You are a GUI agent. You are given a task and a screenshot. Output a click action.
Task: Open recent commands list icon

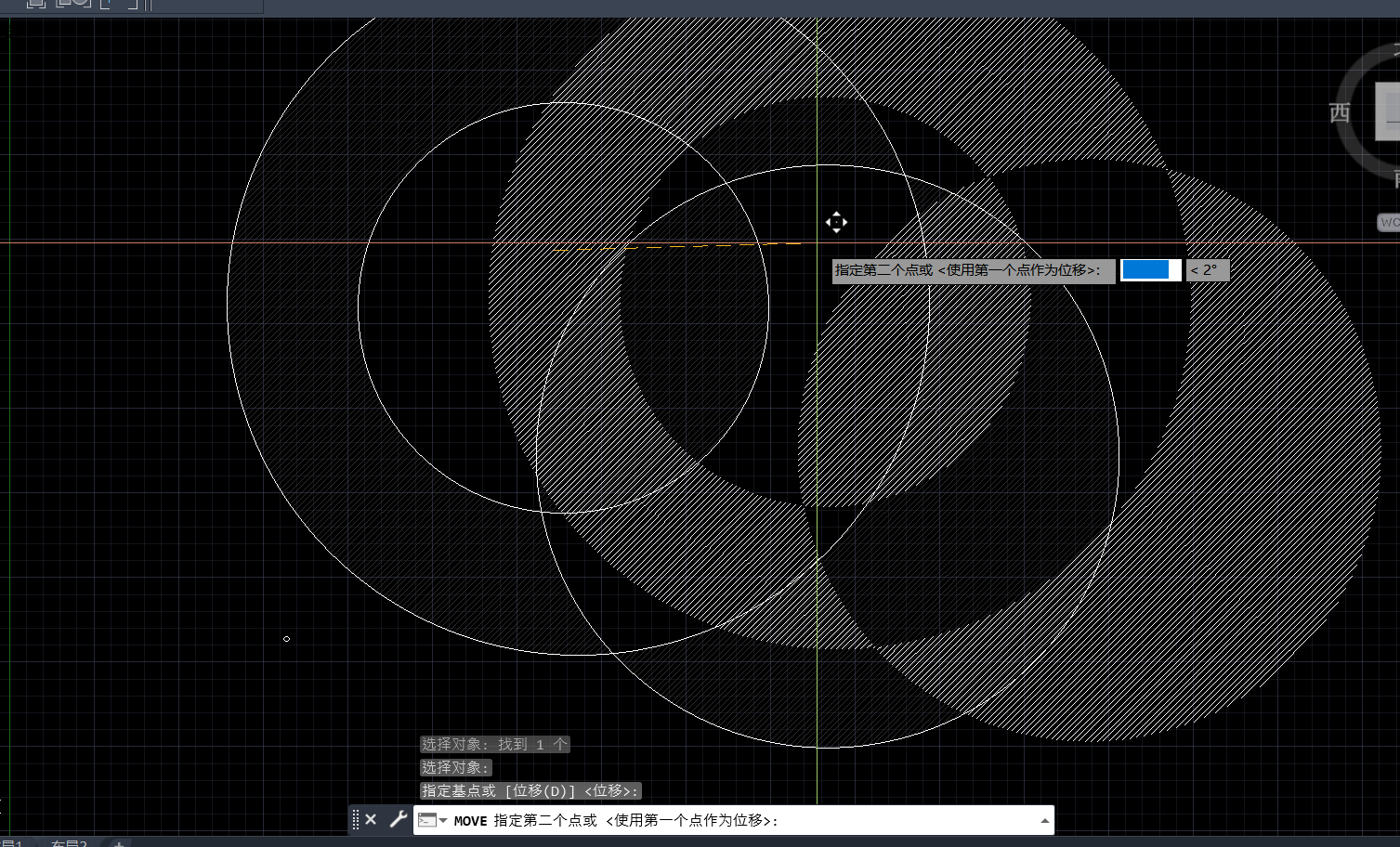(432, 820)
